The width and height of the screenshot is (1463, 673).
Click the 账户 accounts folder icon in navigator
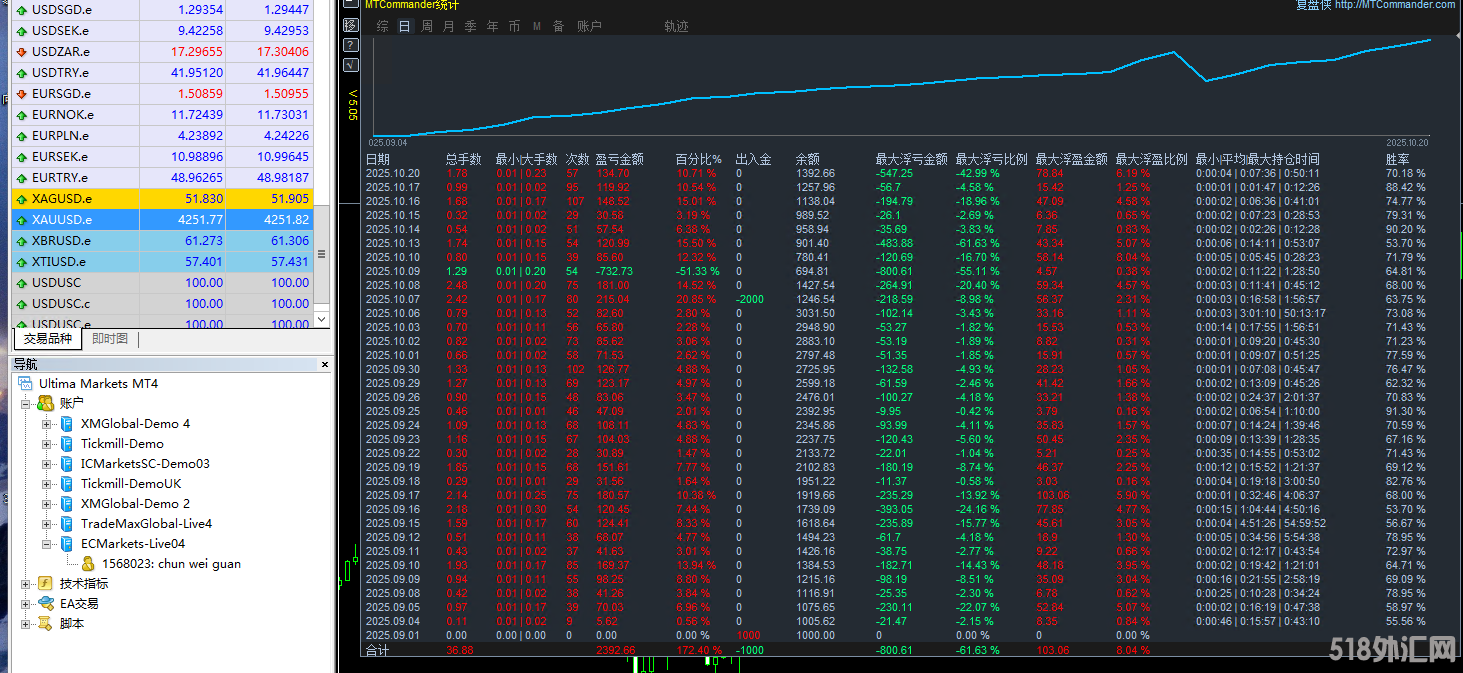pos(45,403)
